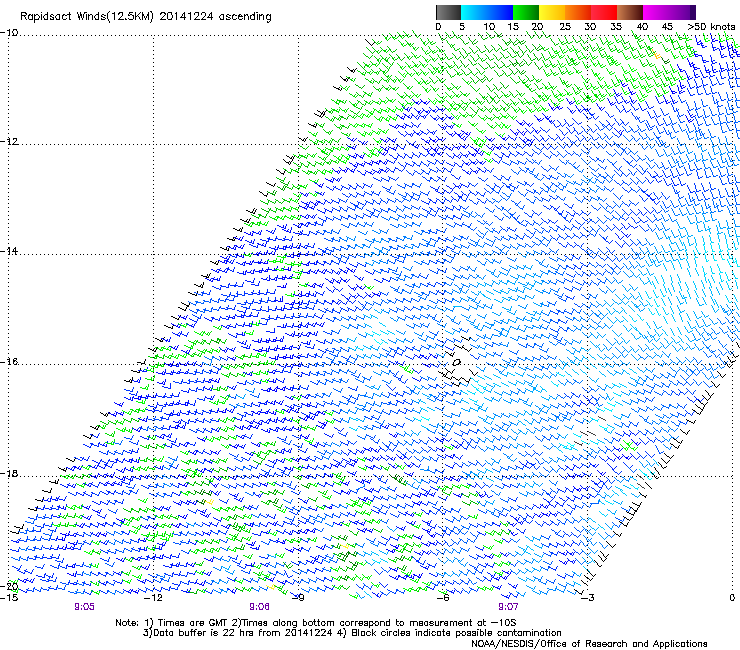The height and width of the screenshot is (650, 740).
Task: Click the '-14' latitude axis label
Action: [x=9, y=251]
